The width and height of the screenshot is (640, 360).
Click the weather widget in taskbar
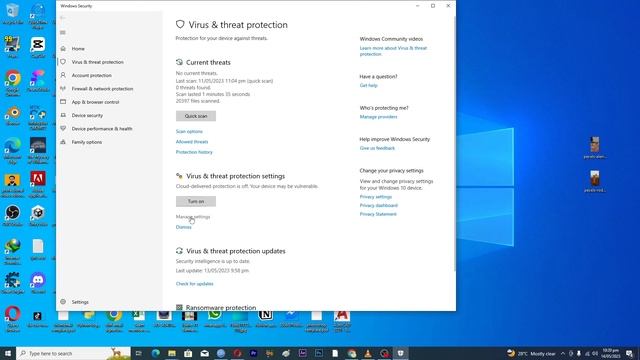coord(531,353)
